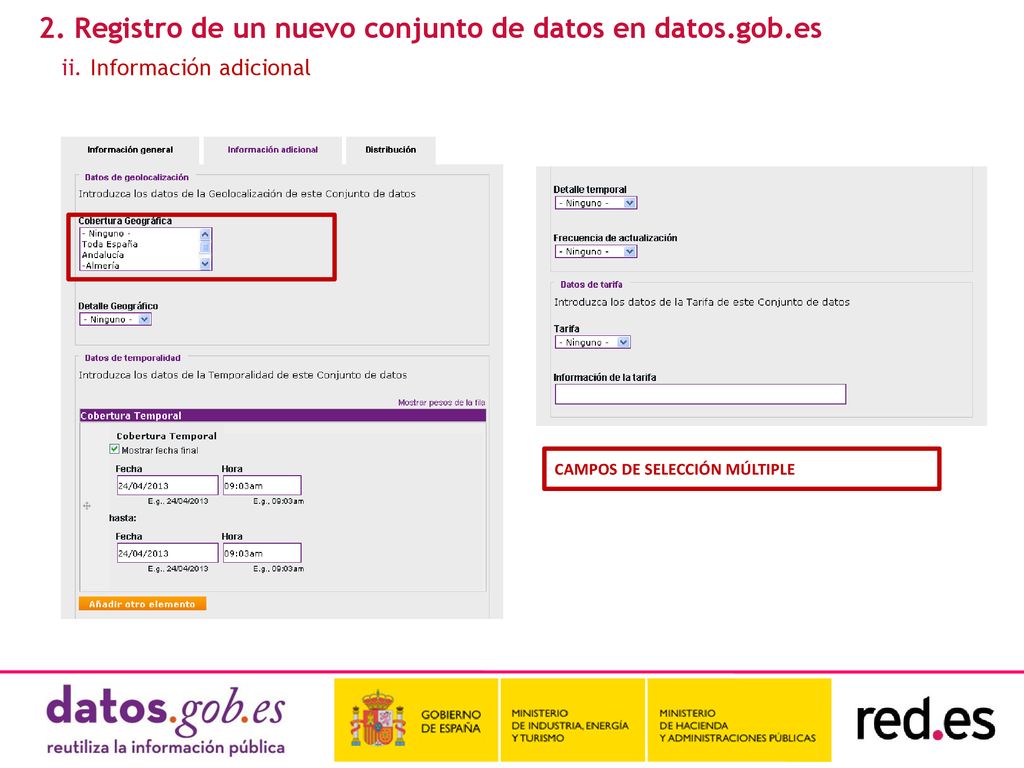The height and width of the screenshot is (768, 1024).
Task: Select 'Toda España' in Cobertura Geográfica list
Action: pyautogui.click(x=110, y=244)
